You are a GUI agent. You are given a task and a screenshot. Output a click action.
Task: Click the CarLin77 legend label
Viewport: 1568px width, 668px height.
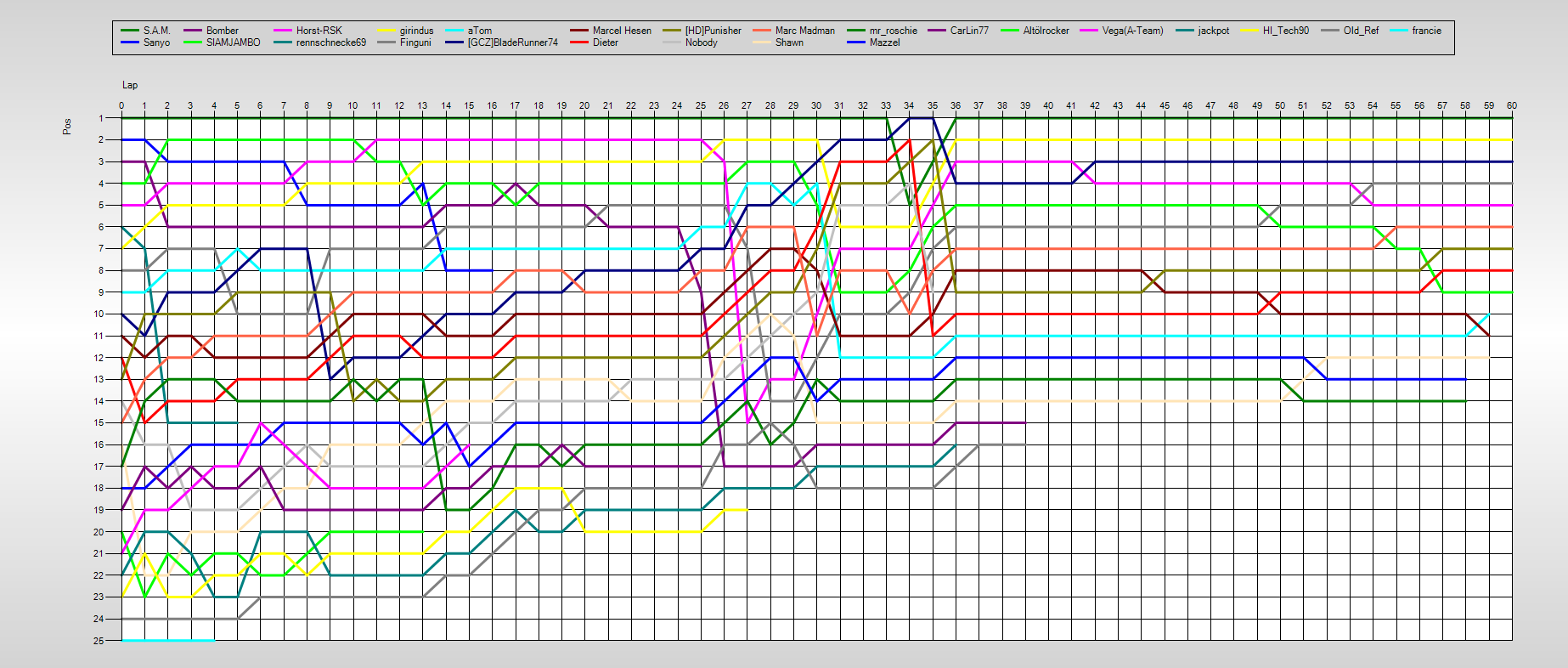[x=969, y=31]
